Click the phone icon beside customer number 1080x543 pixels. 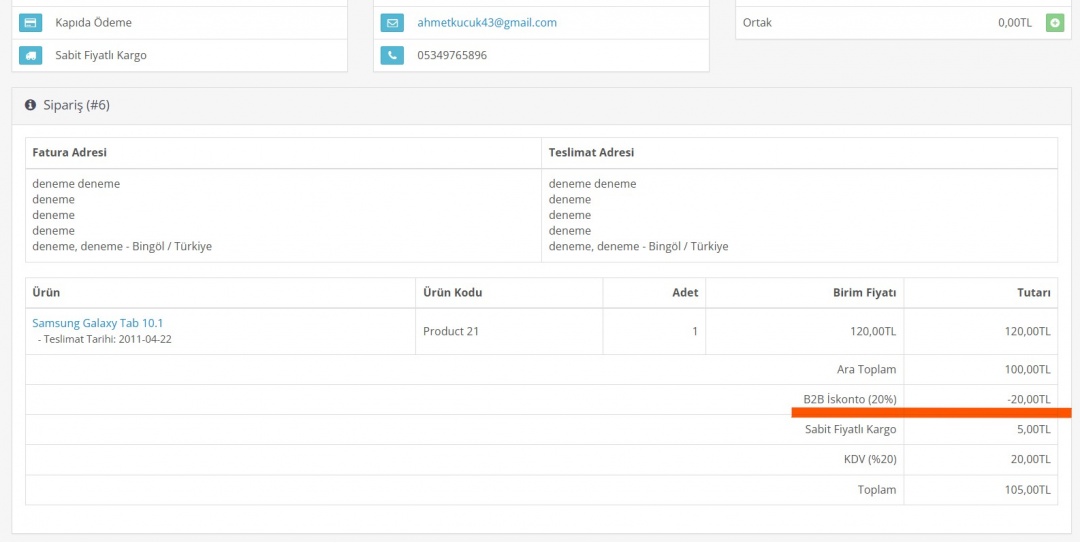tap(392, 55)
